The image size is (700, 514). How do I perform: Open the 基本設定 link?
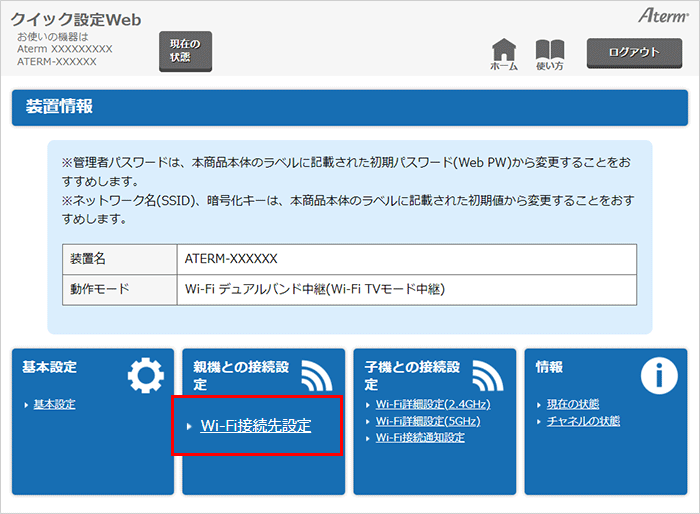point(54,404)
